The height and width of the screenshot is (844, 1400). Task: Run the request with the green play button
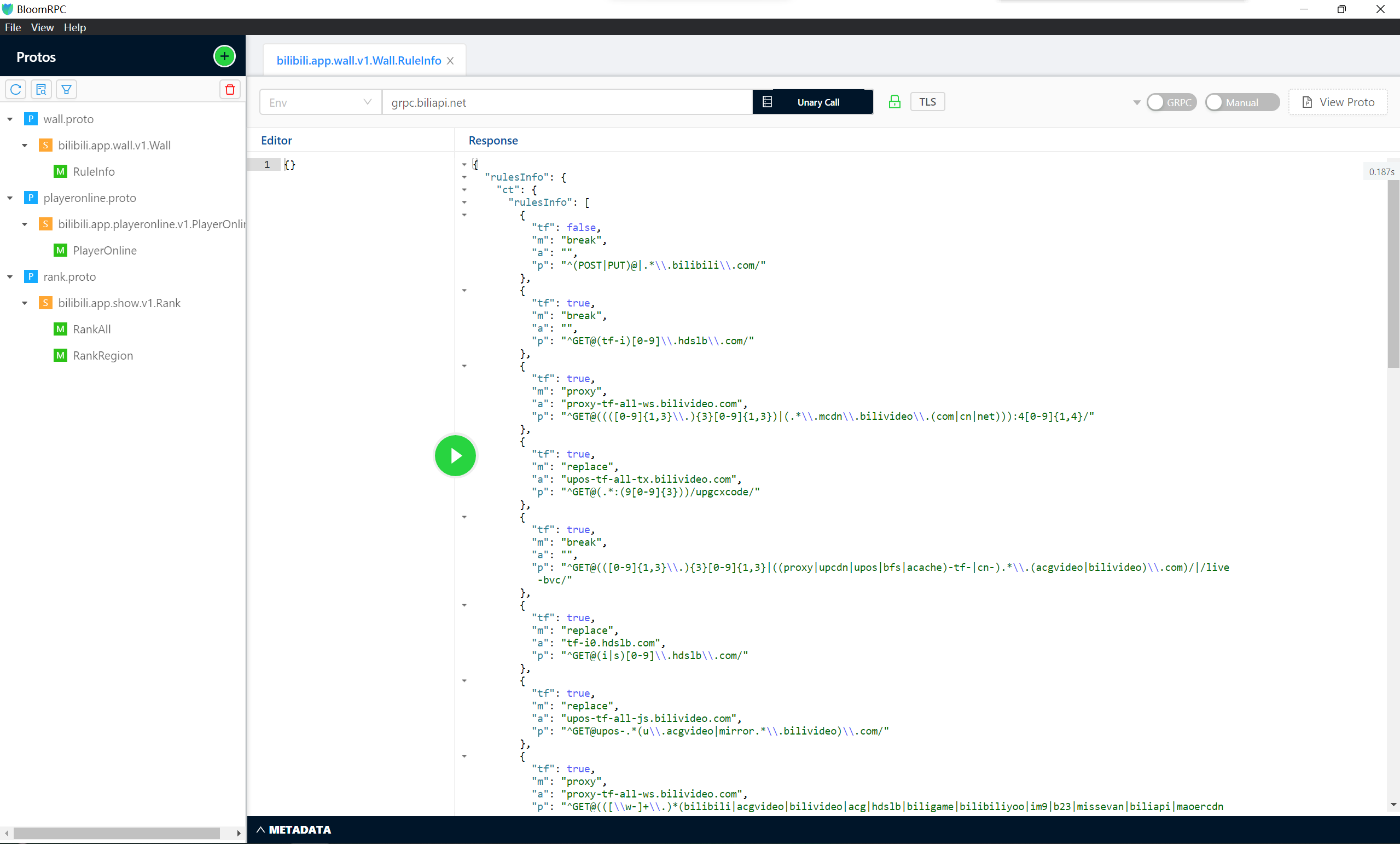455,455
